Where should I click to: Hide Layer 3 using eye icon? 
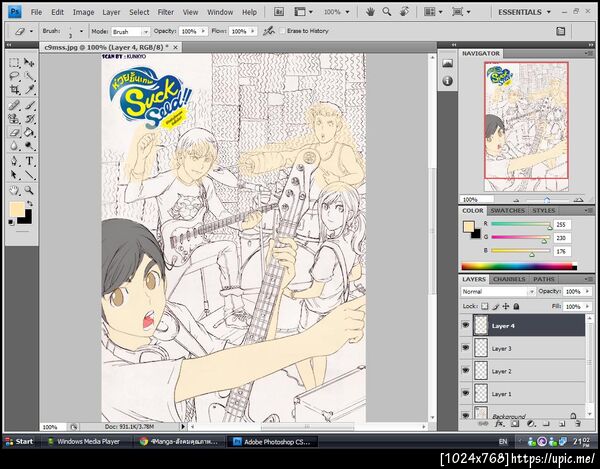465,348
